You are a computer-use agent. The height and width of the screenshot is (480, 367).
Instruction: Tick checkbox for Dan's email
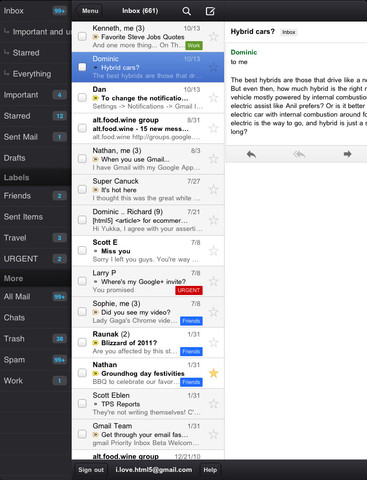click(82, 98)
